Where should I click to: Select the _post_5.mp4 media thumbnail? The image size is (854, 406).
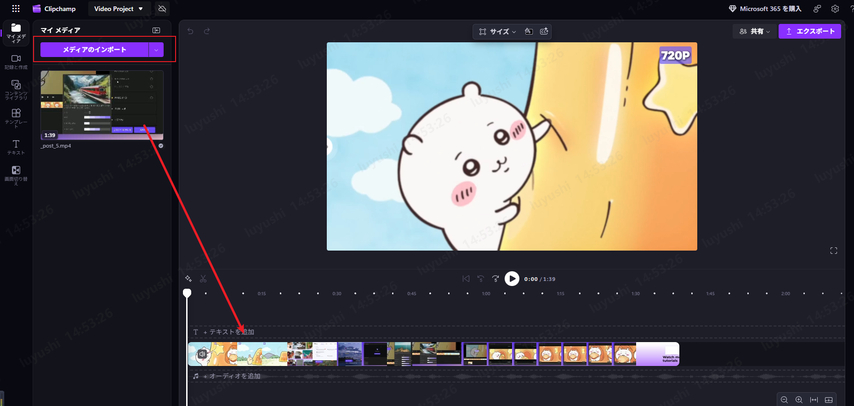pos(102,105)
